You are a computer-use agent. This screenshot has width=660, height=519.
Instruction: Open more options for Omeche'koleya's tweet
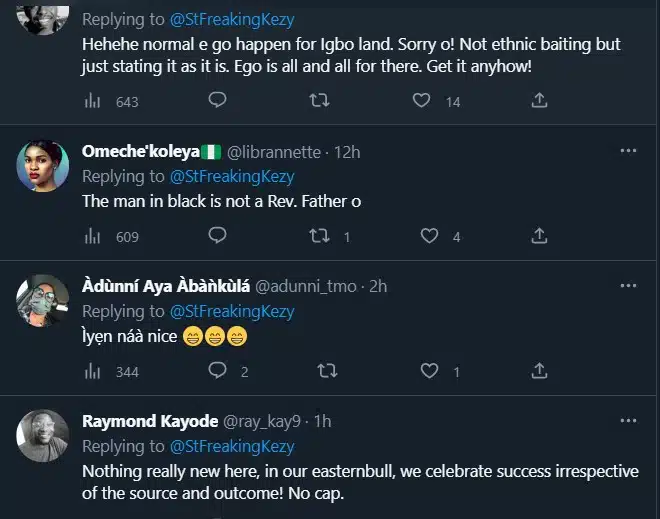[x=628, y=151]
